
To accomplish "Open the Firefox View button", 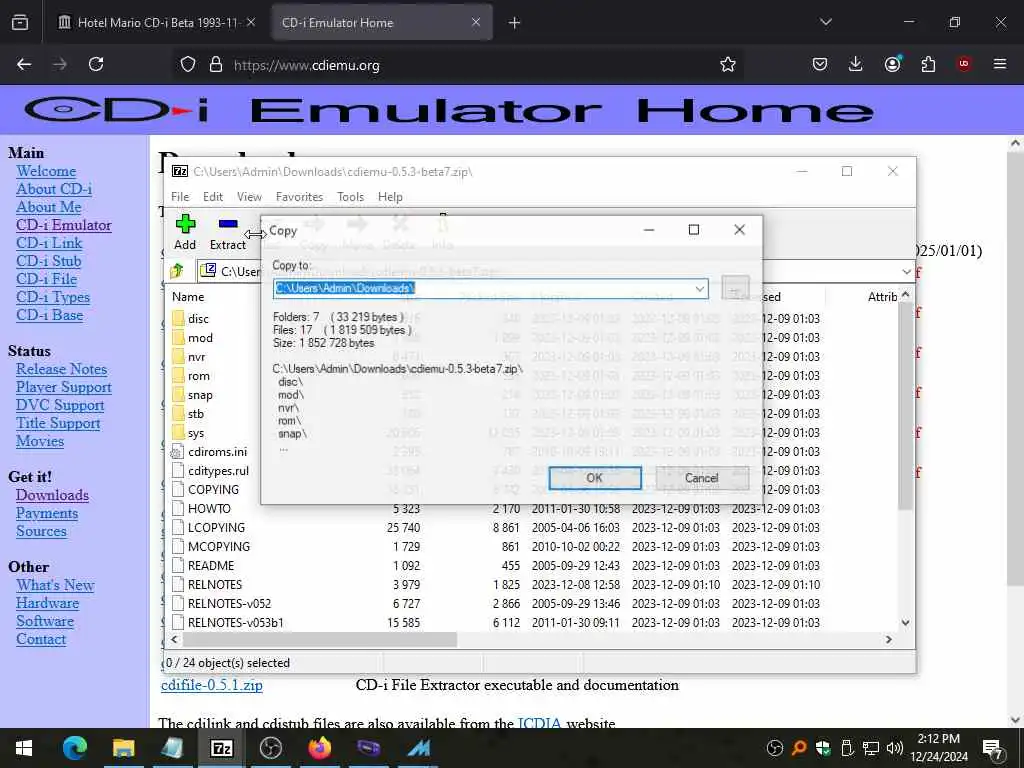I will coord(20,23).
